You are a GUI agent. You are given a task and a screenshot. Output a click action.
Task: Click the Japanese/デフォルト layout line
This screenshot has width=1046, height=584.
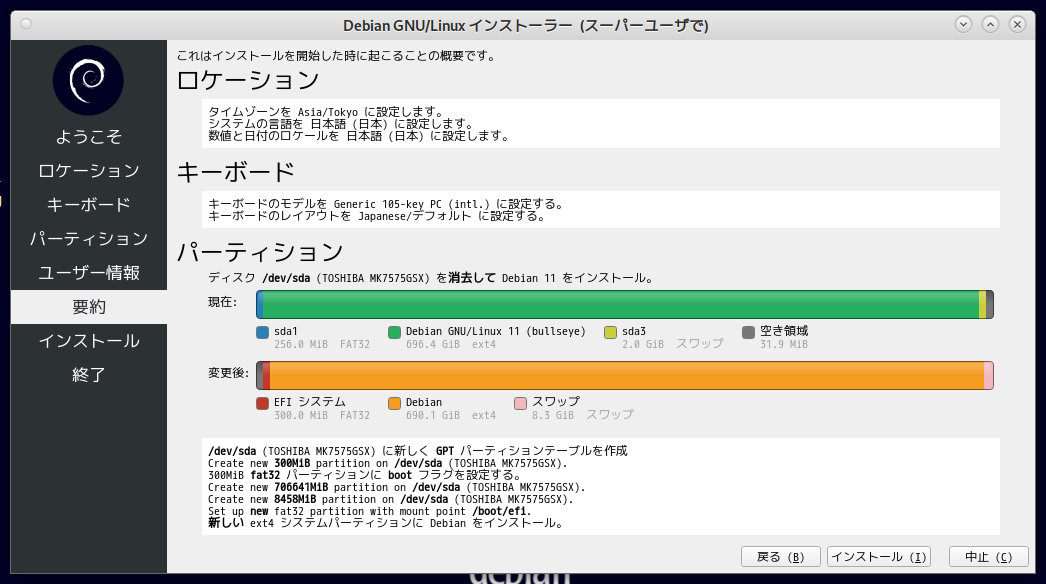pyautogui.click(x=377, y=216)
